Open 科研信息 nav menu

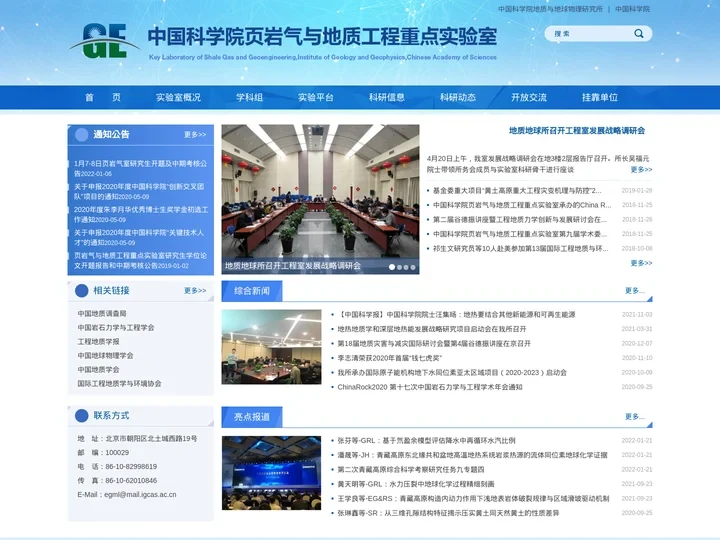tap(387, 97)
